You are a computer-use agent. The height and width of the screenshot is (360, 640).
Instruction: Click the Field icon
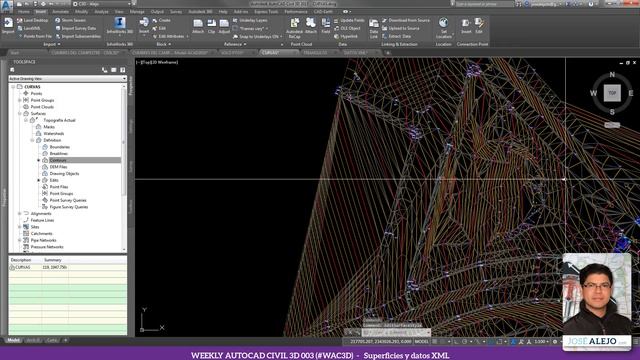pos(326,23)
